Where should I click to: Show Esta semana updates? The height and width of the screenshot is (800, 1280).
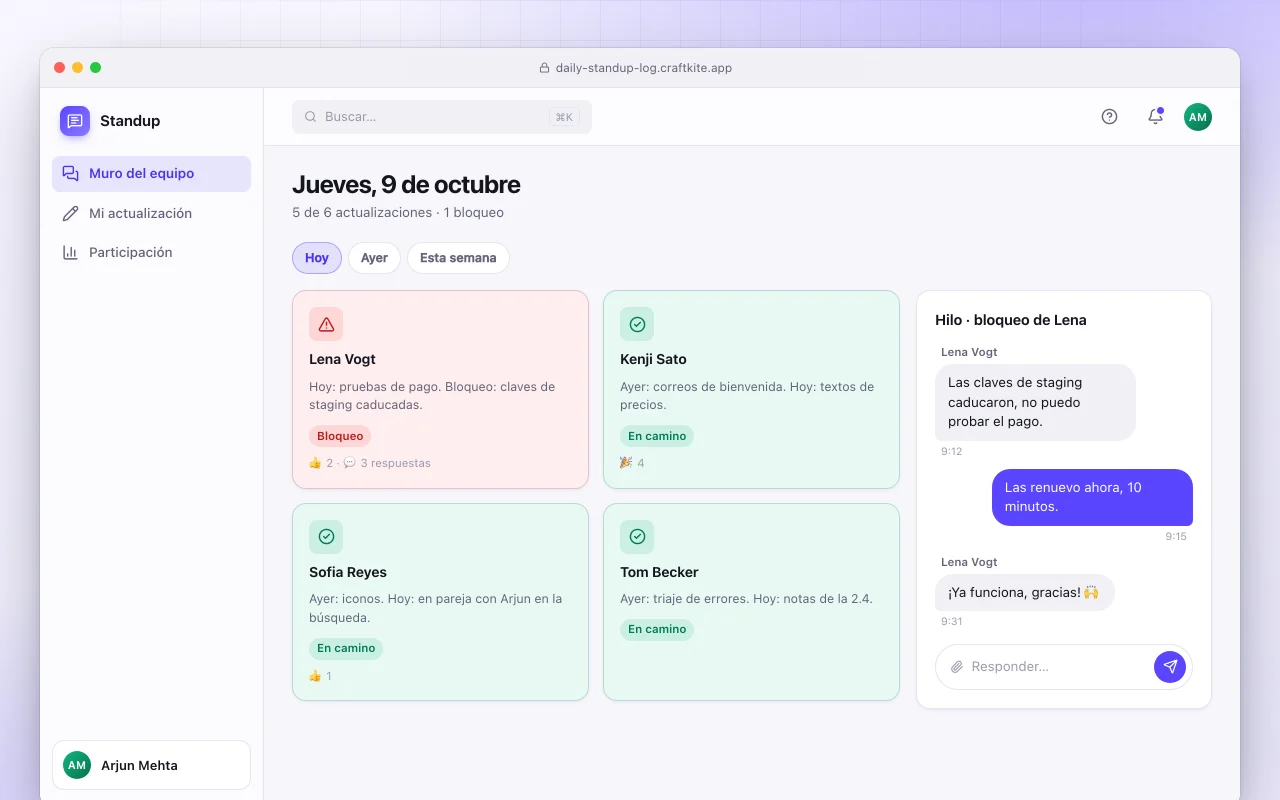coord(458,258)
